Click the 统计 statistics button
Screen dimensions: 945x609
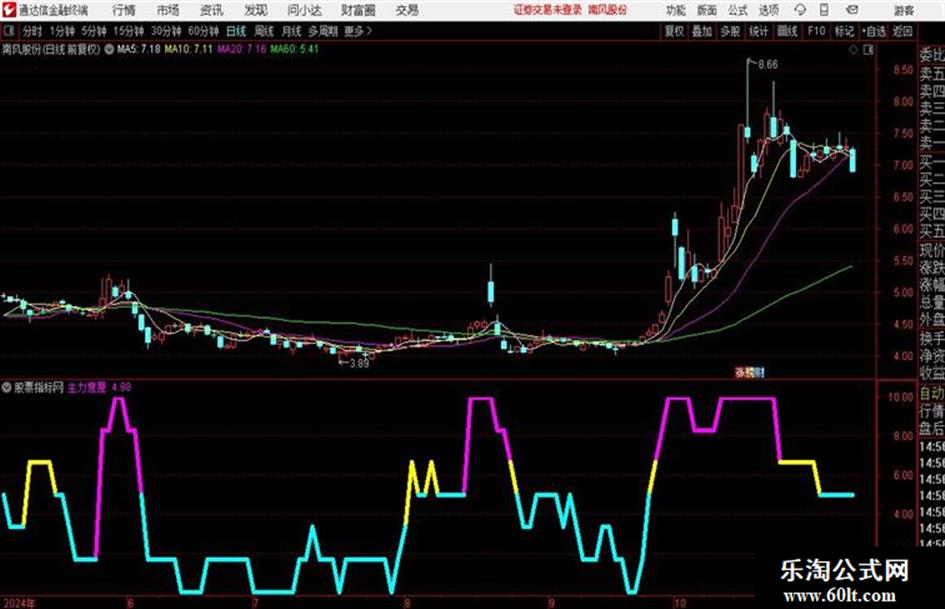[759, 31]
